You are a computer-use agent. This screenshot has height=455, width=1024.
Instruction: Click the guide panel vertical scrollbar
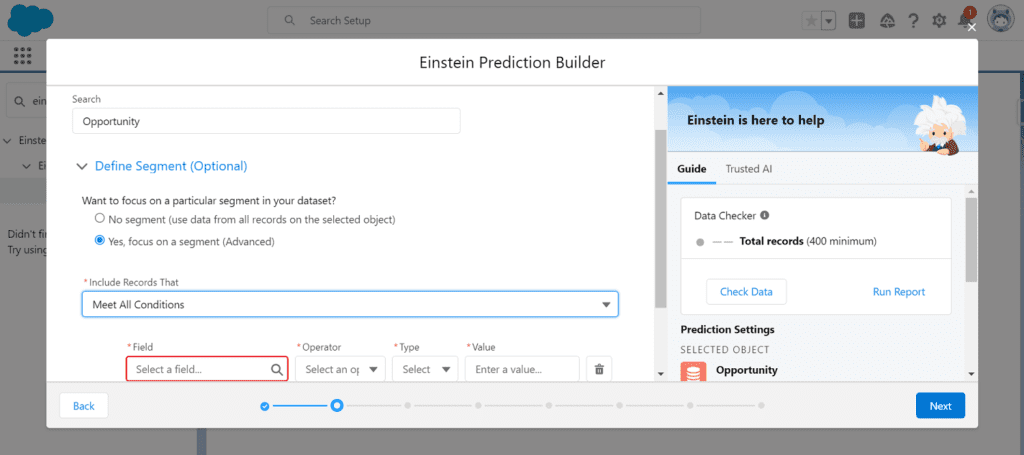tap(971, 240)
